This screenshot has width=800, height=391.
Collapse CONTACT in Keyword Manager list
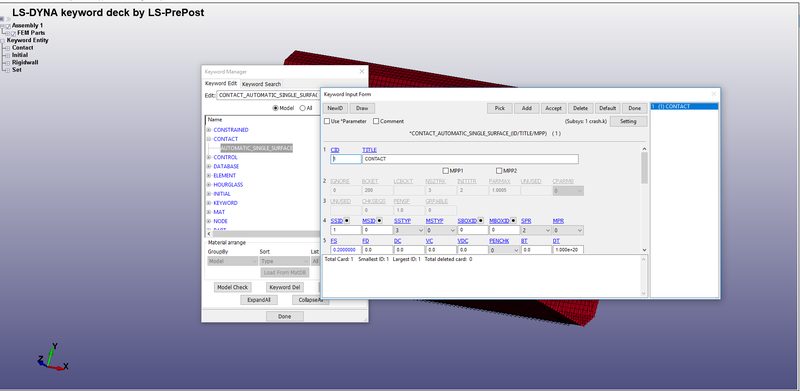(209, 139)
